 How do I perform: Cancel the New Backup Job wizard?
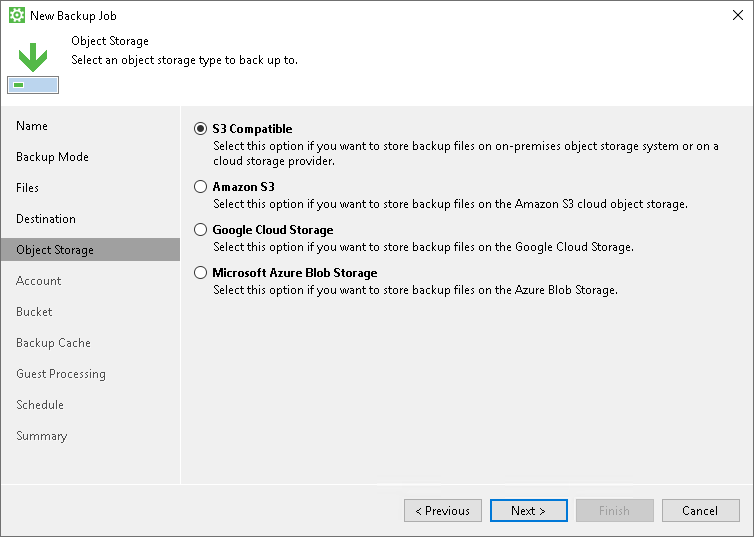[x=701, y=511]
